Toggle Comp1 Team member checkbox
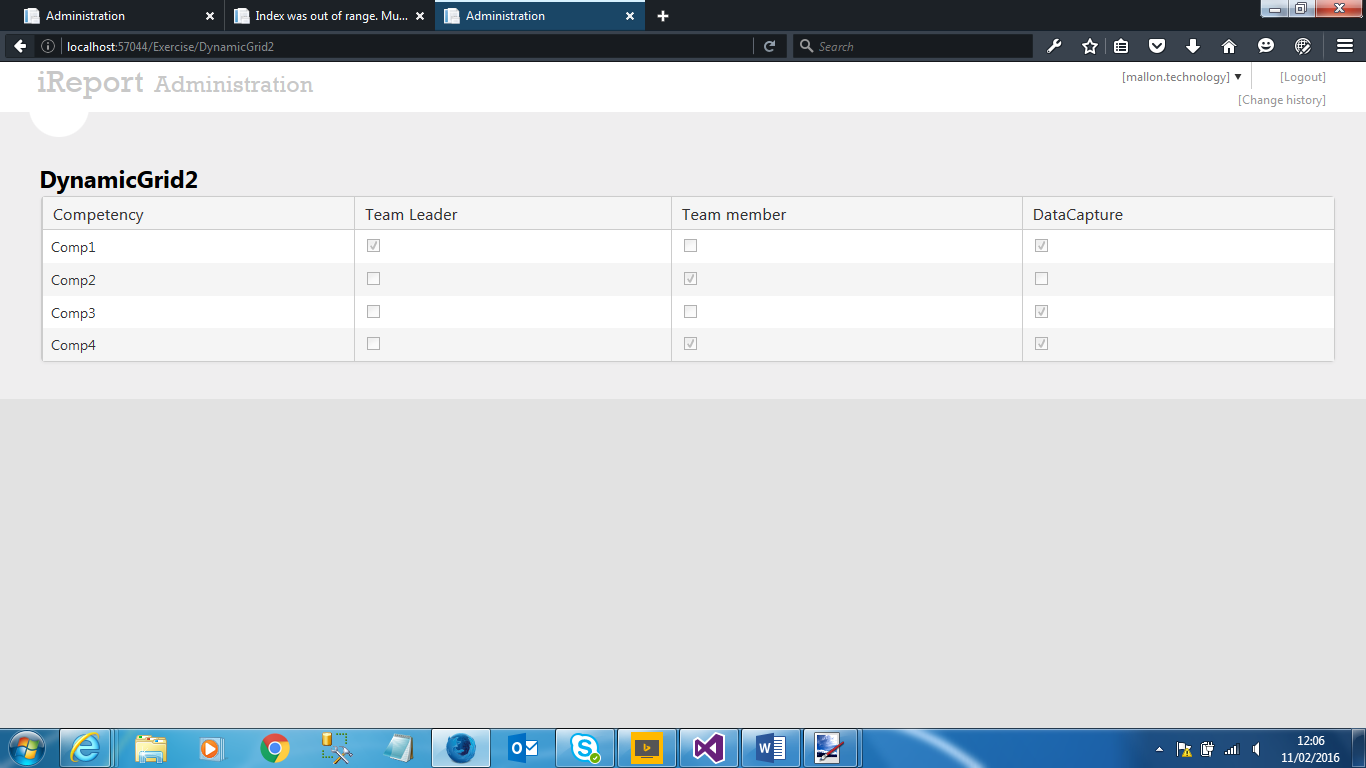This screenshot has width=1366, height=768. (x=690, y=245)
